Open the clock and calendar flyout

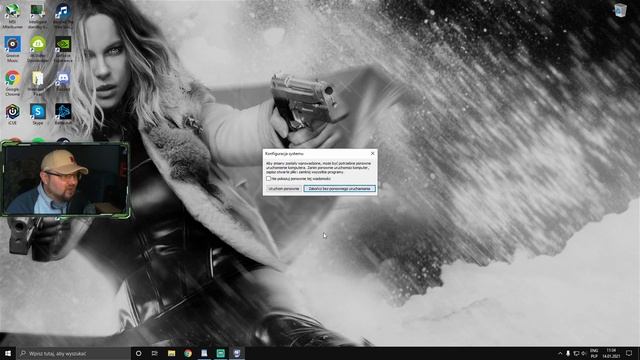click(611, 353)
